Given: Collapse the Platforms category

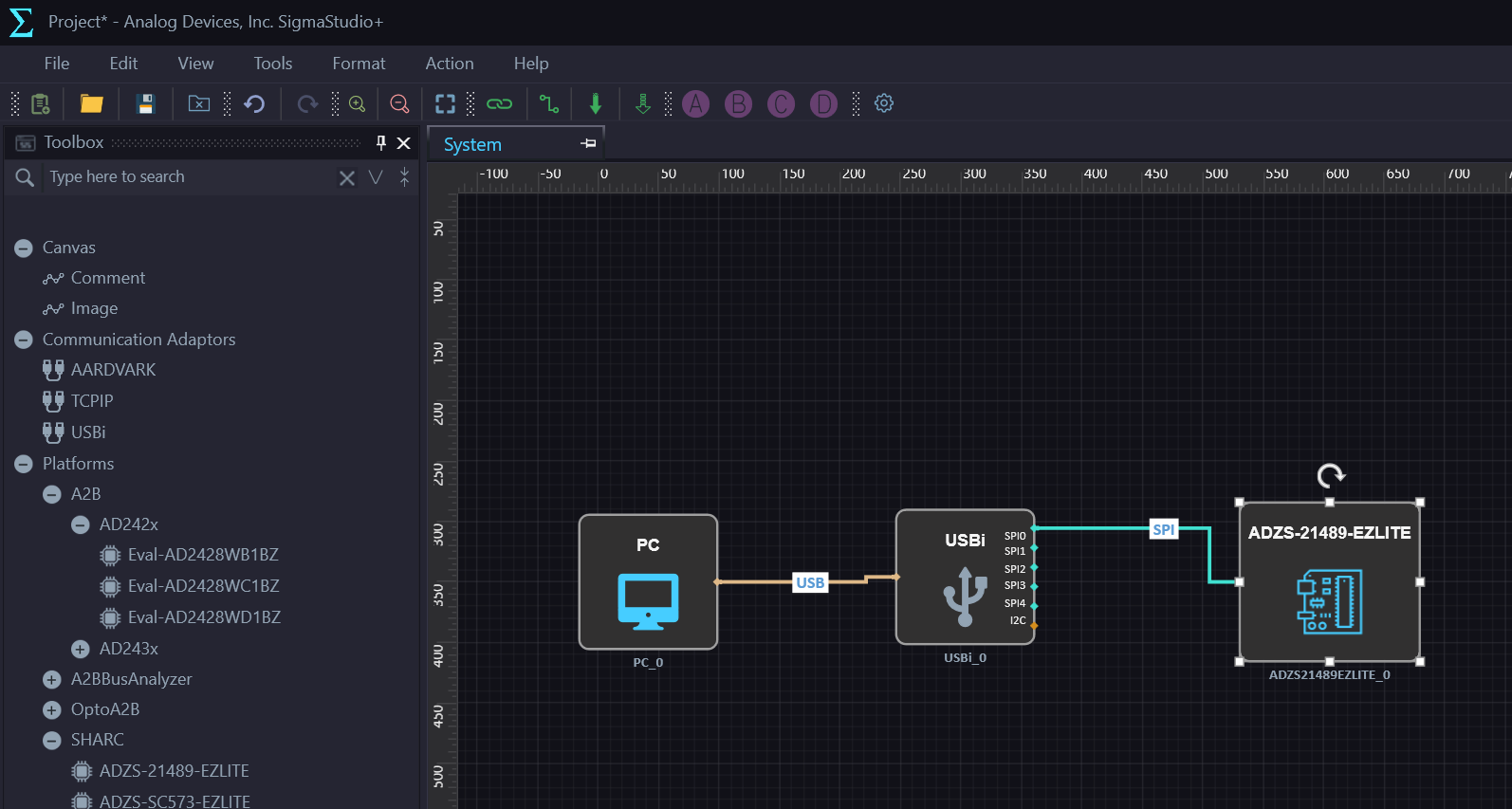Looking at the screenshot, I should [24, 465].
